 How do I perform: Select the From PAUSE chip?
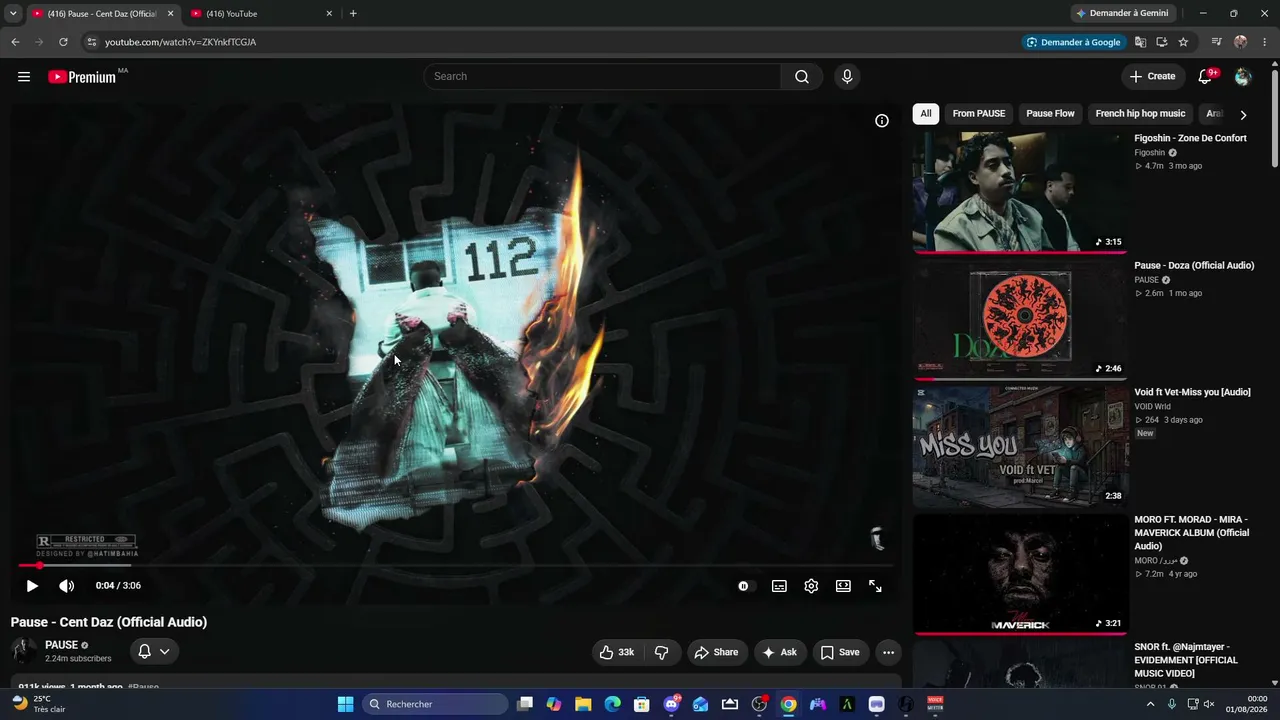979,114
